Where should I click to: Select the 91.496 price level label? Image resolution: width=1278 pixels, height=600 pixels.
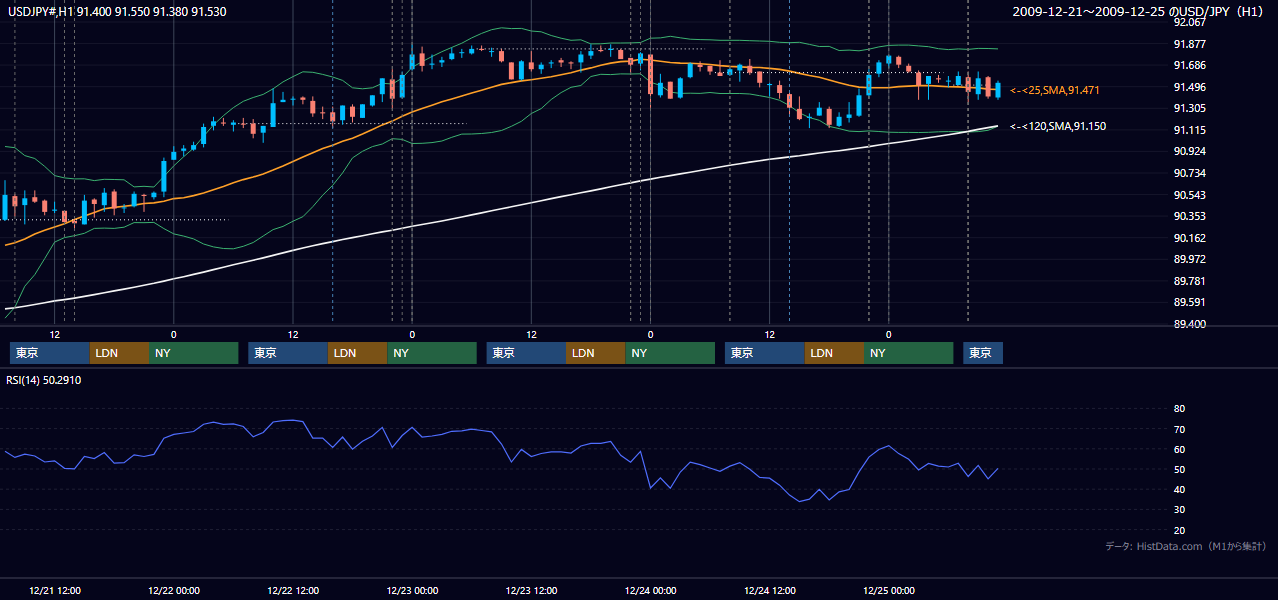click(x=1189, y=87)
